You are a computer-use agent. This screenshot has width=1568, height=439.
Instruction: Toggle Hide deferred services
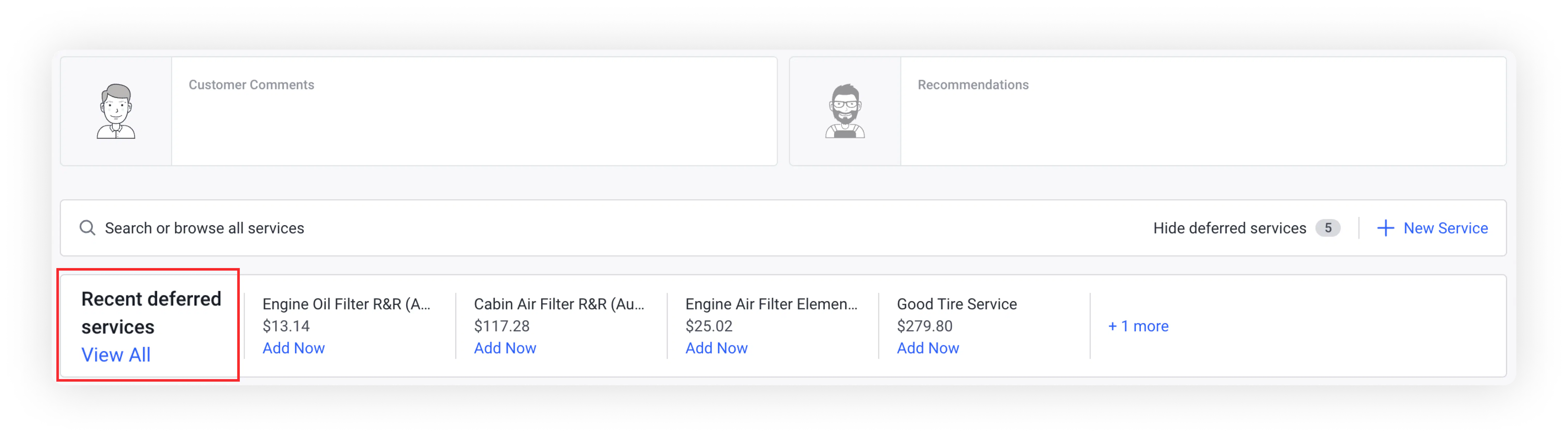pyautogui.click(x=1229, y=228)
